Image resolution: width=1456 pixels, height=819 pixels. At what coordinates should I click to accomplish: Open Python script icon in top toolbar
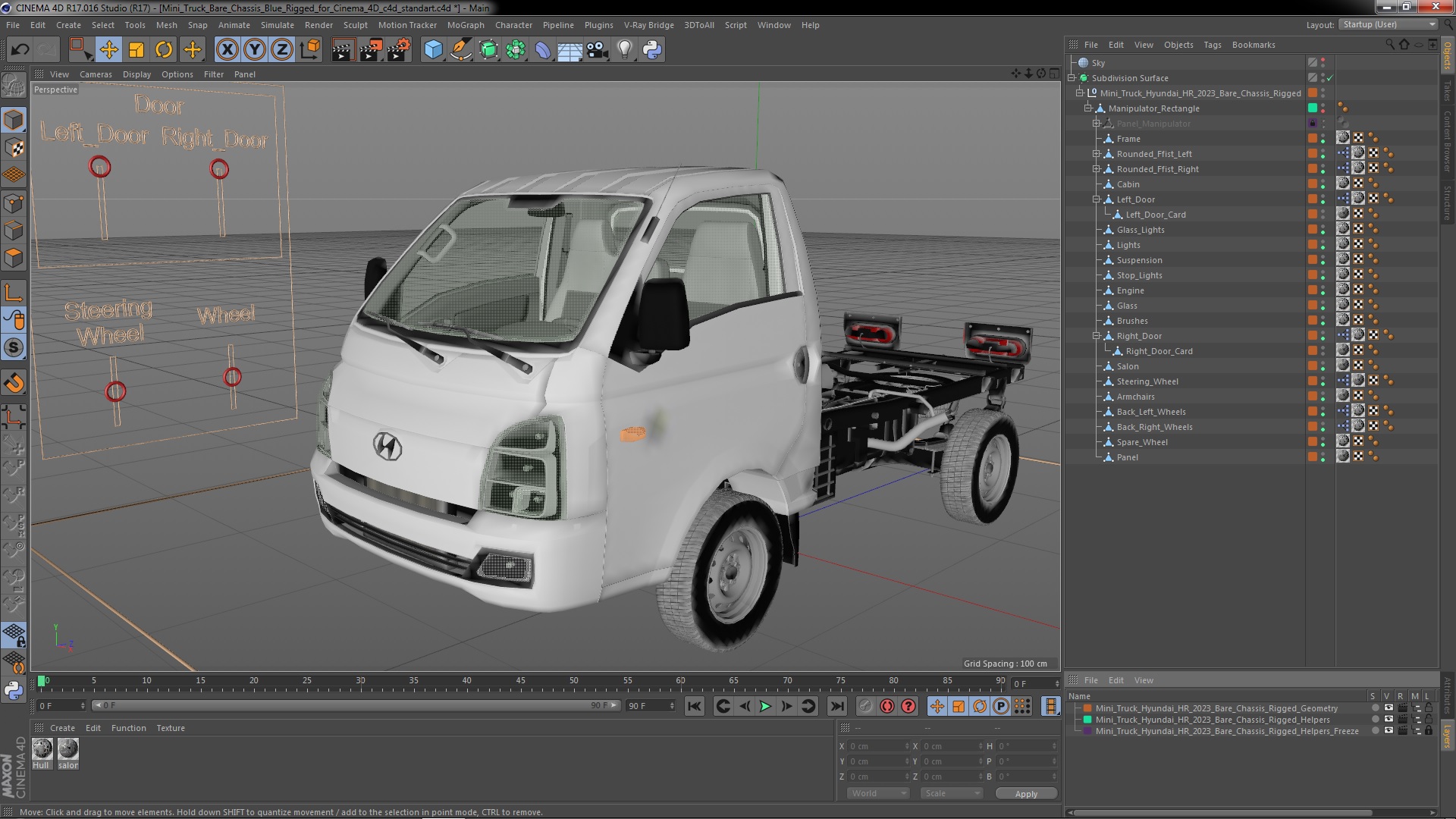651,50
